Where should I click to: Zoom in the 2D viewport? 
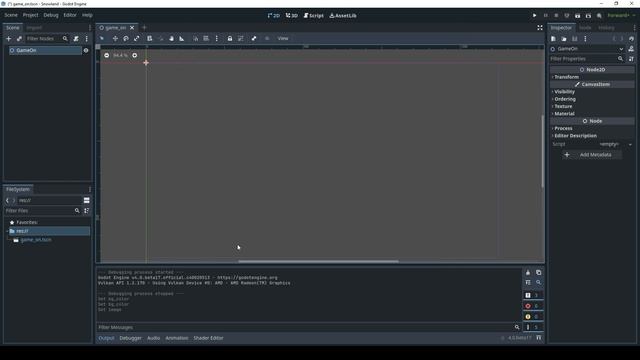tap(135, 55)
